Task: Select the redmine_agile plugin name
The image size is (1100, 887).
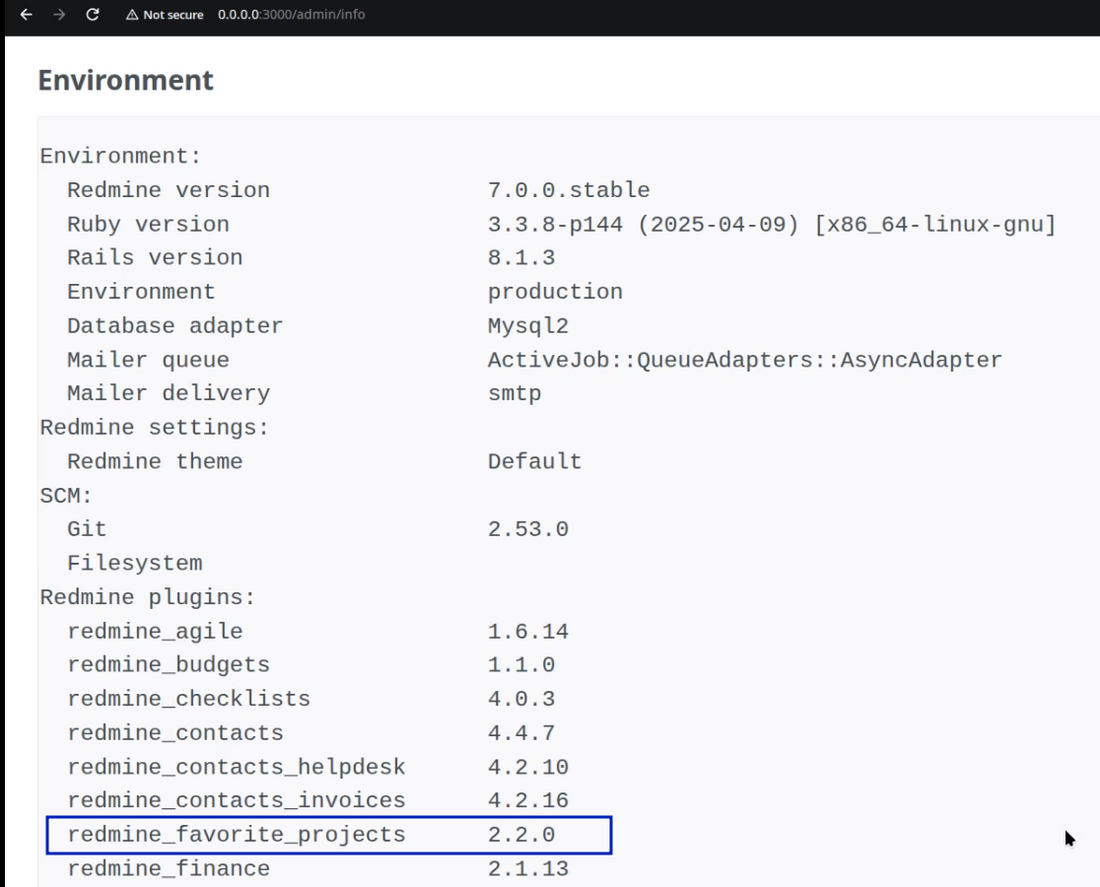Action: point(155,632)
